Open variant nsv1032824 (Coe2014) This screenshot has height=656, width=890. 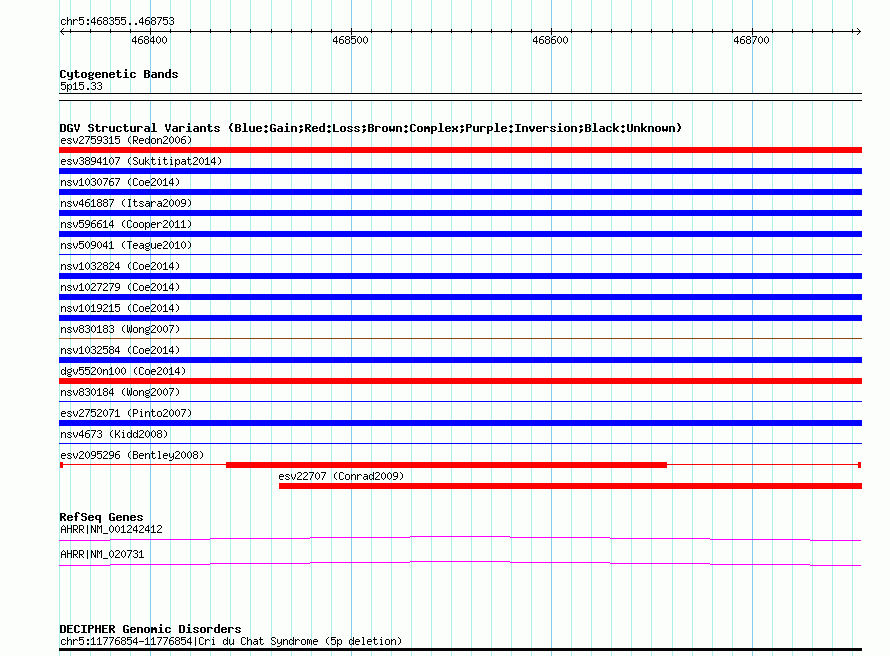coord(120,266)
